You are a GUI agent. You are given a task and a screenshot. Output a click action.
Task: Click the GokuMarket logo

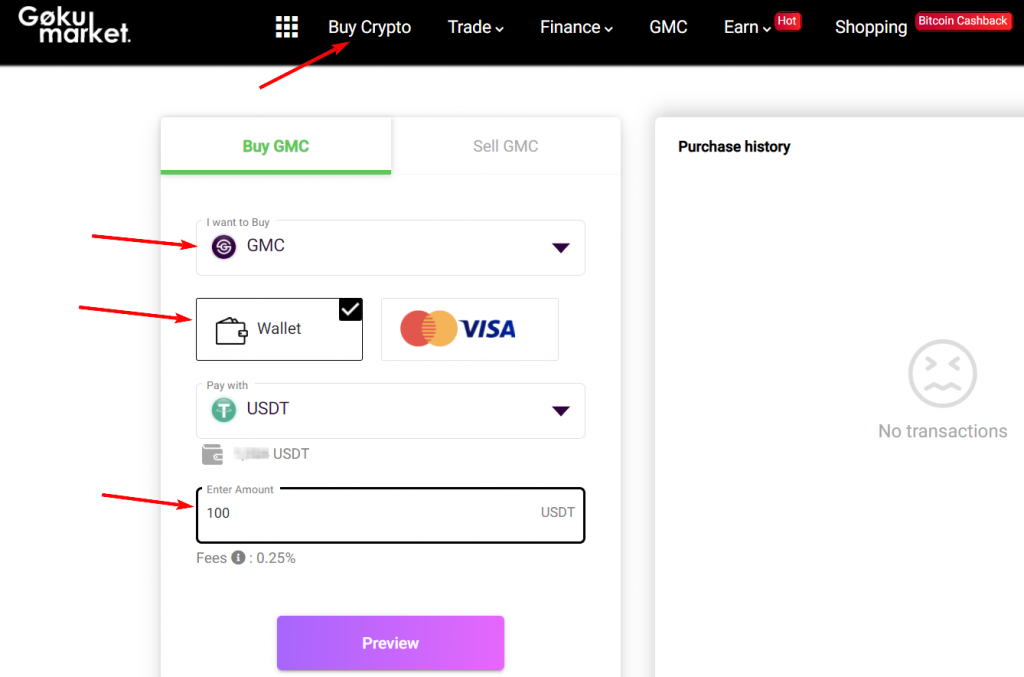(x=74, y=25)
